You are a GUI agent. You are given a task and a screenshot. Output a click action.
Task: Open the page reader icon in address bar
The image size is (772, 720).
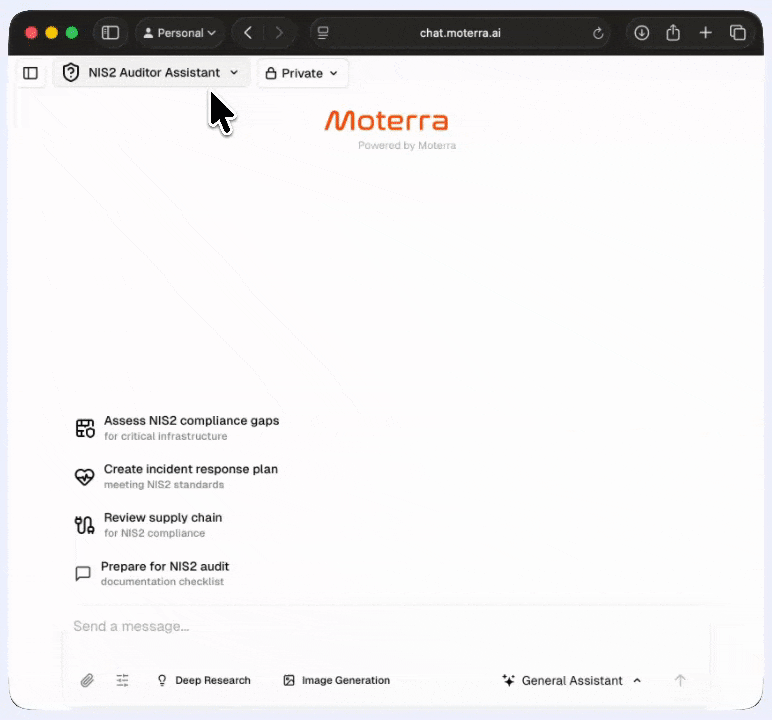tap(323, 33)
